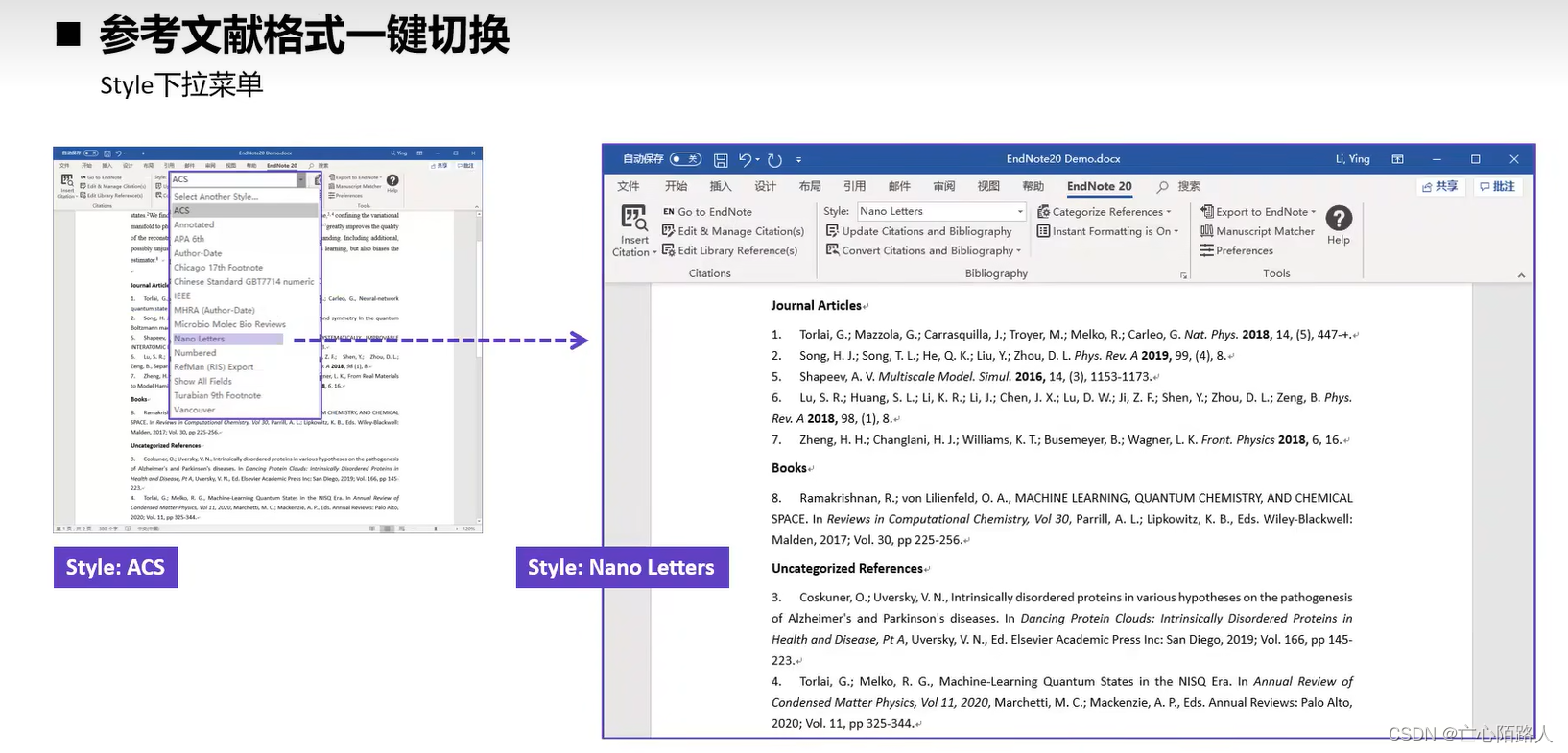Select EndNote 20 tab in right window
This screenshot has width=1568, height=753.
pos(1099,187)
